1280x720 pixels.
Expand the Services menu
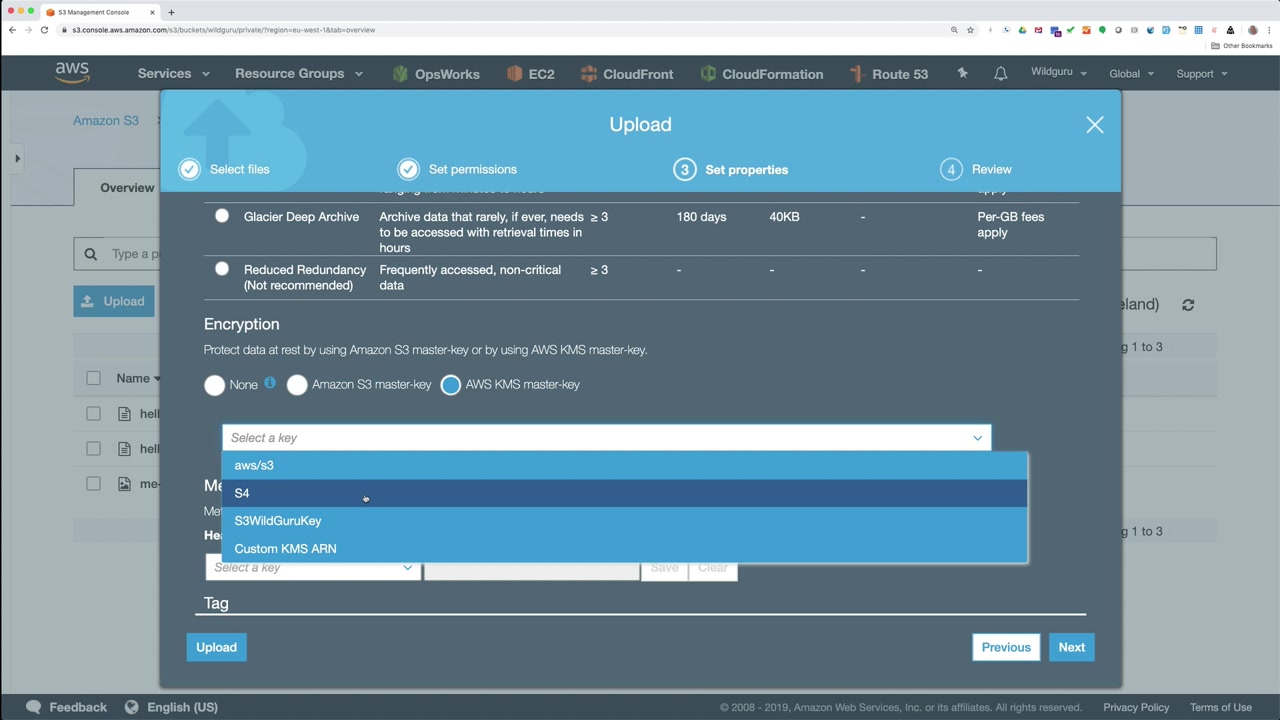coord(173,73)
